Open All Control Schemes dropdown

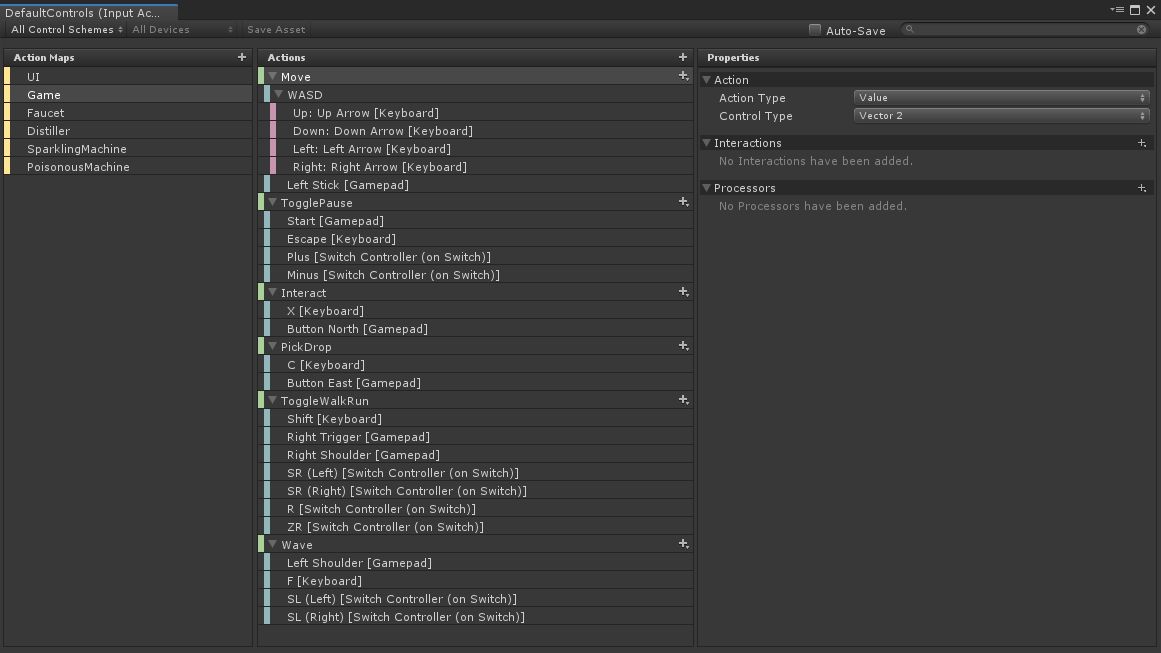pos(66,30)
